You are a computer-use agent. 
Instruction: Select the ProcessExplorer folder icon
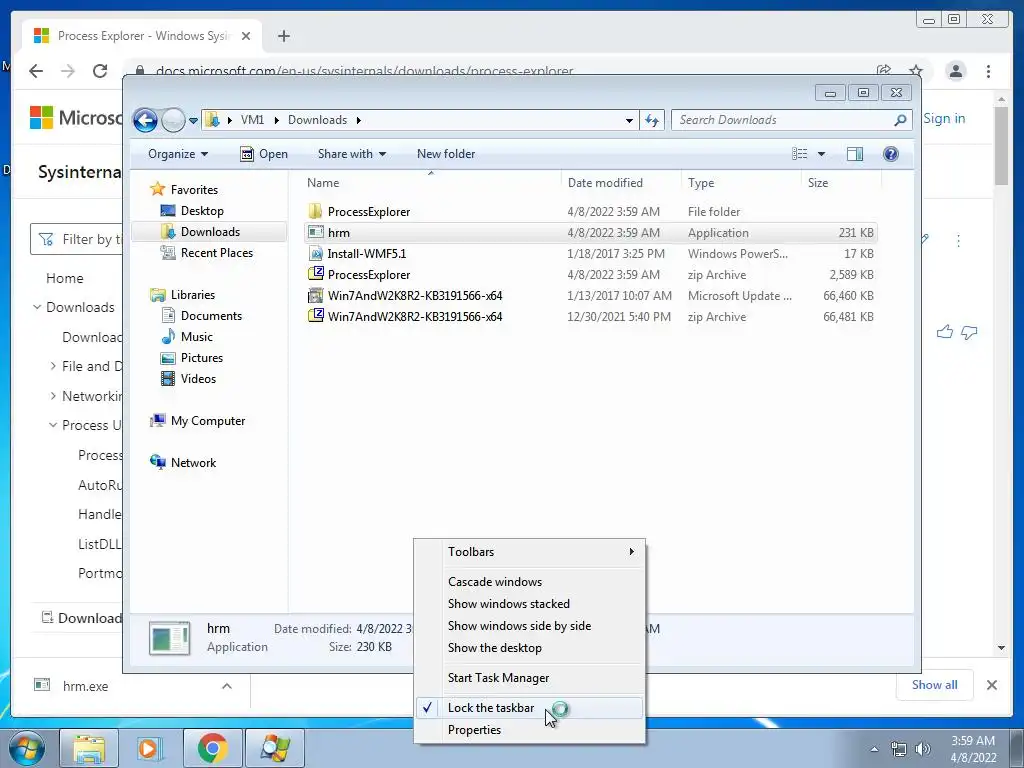click(x=315, y=212)
